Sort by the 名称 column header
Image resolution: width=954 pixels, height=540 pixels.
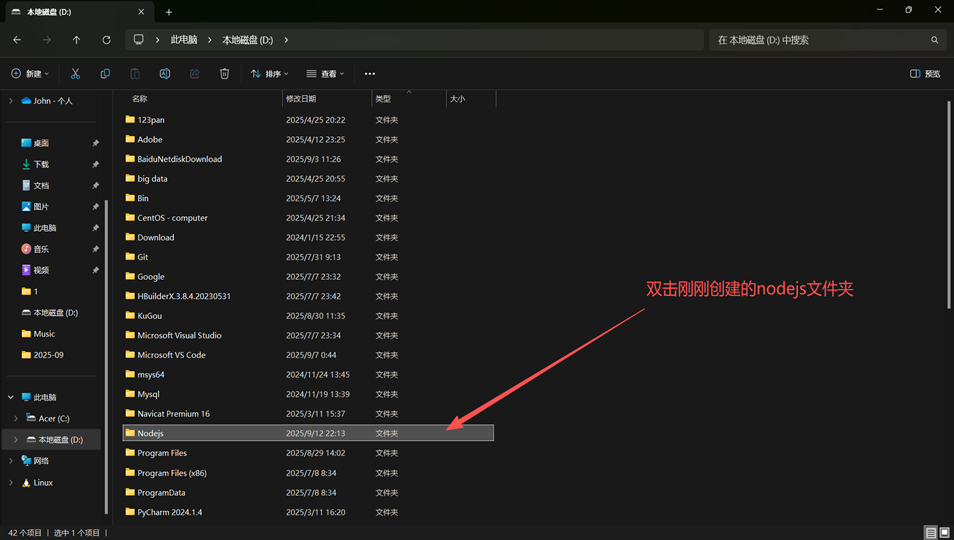pyautogui.click(x=140, y=99)
